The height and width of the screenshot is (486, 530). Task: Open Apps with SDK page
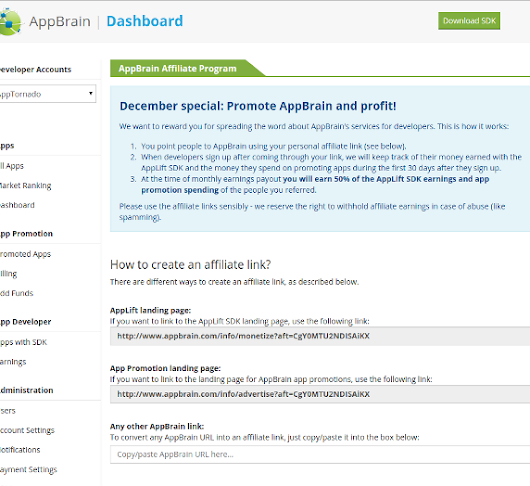23,342
